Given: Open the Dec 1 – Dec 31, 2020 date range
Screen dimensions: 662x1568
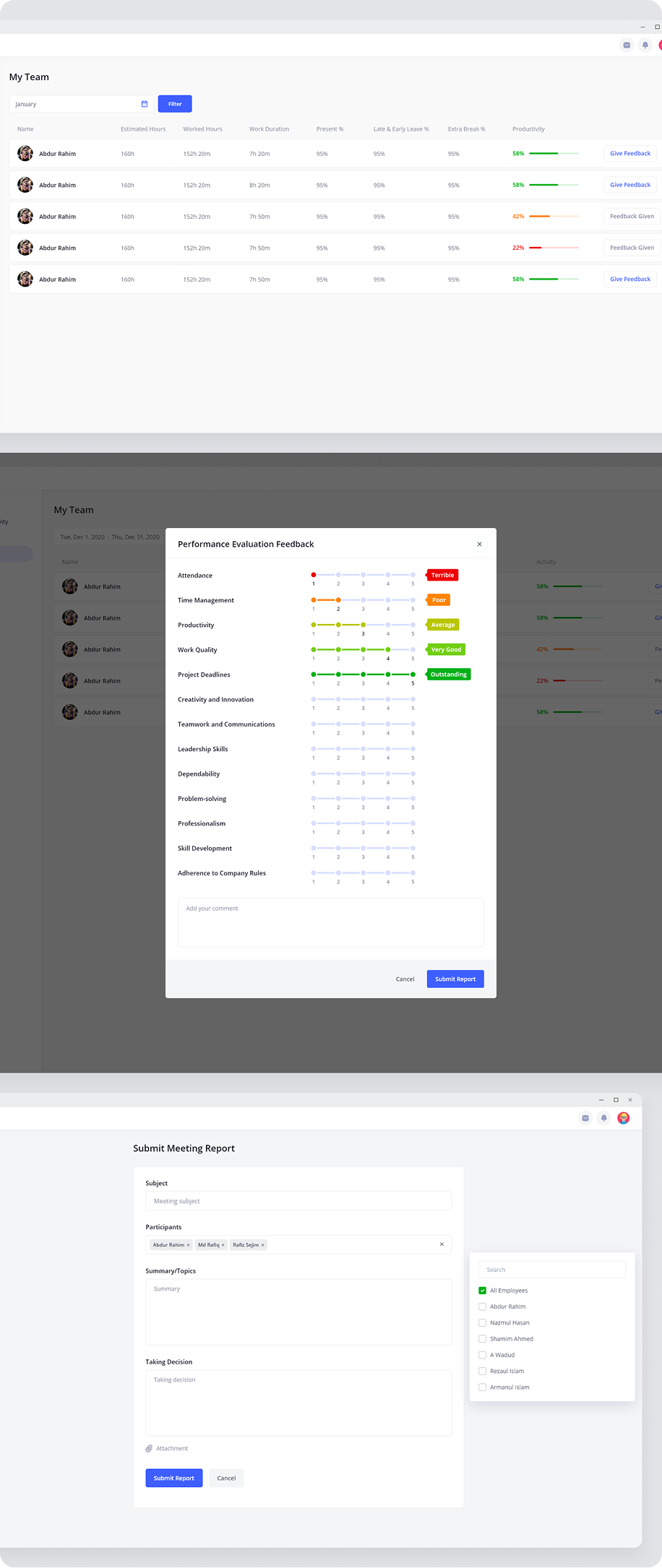Looking at the screenshot, I should 110,537.
